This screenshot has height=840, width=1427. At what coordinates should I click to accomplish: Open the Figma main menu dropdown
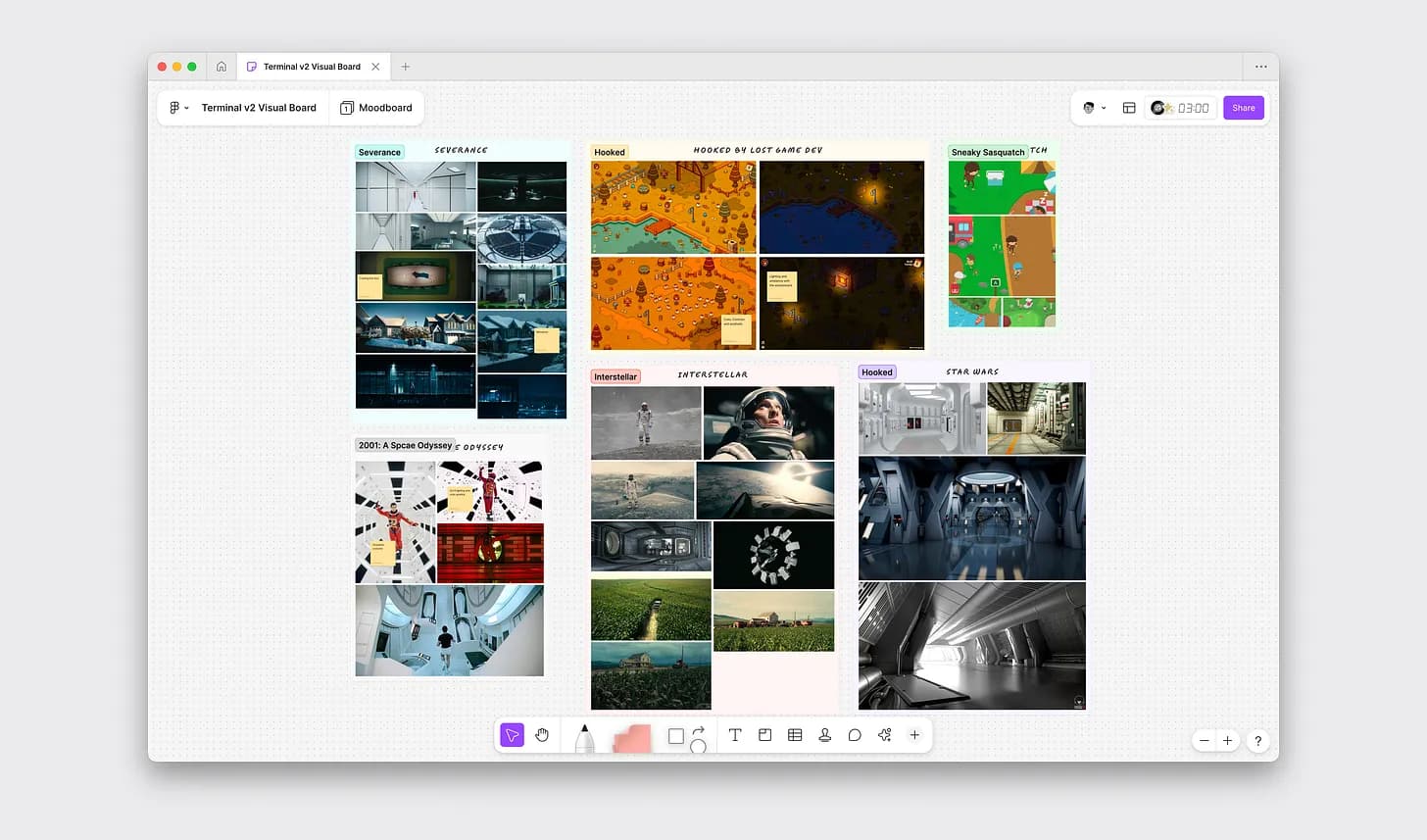[x=178, y=108]
